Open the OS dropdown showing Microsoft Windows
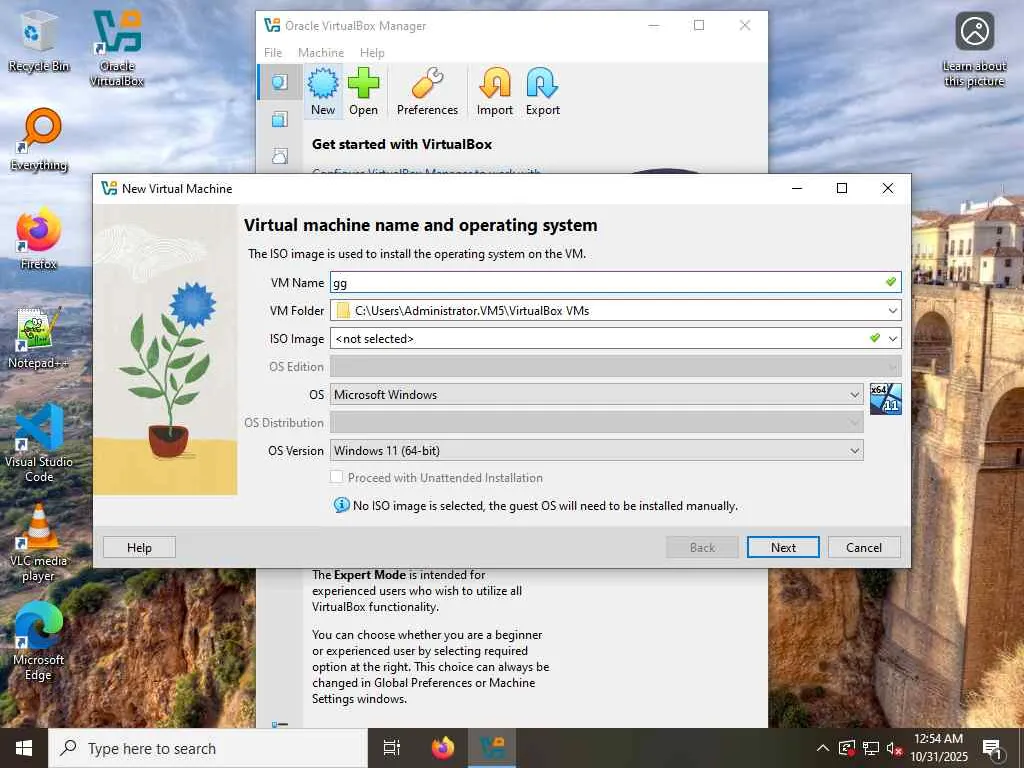 click(x=596, y=394)
